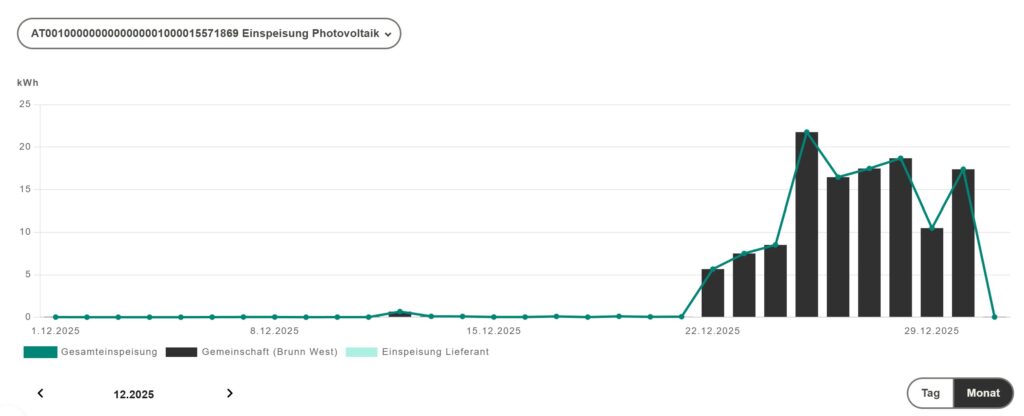Go to previous month with left arrow

pos(40,393)
